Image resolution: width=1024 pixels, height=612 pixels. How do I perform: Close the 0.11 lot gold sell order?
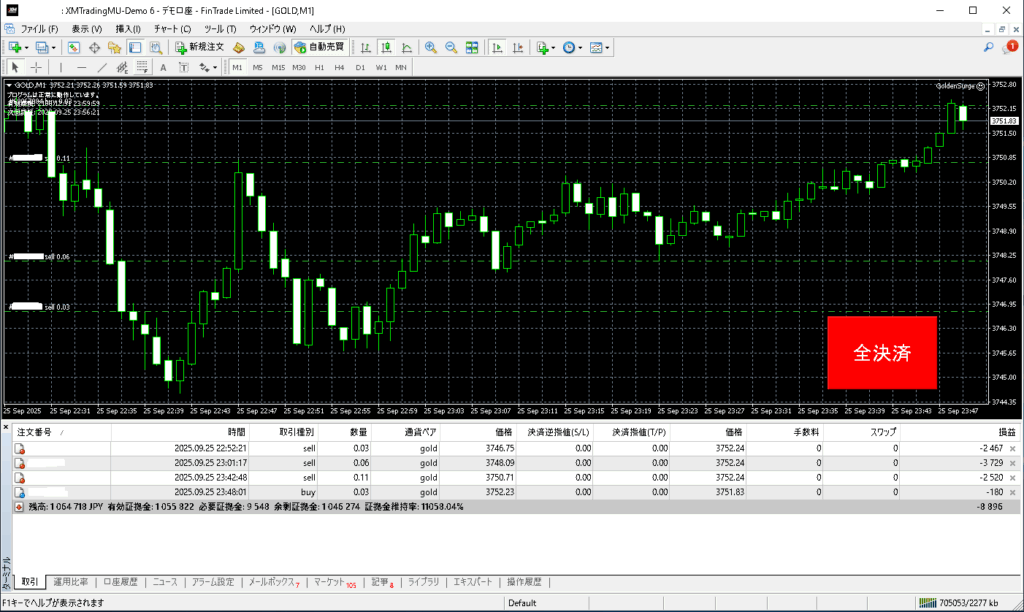(x=1012, y=478)
